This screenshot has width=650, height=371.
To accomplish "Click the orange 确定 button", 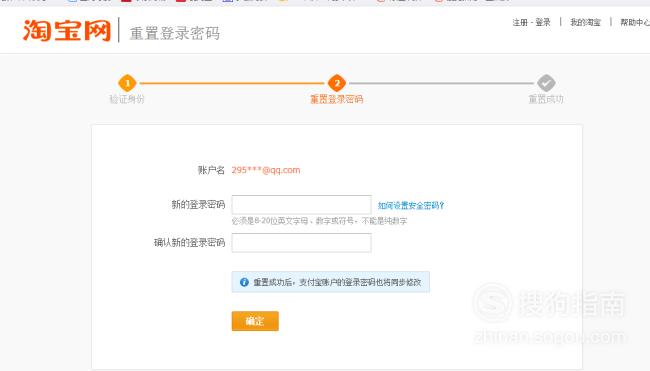I will [255, 321].
